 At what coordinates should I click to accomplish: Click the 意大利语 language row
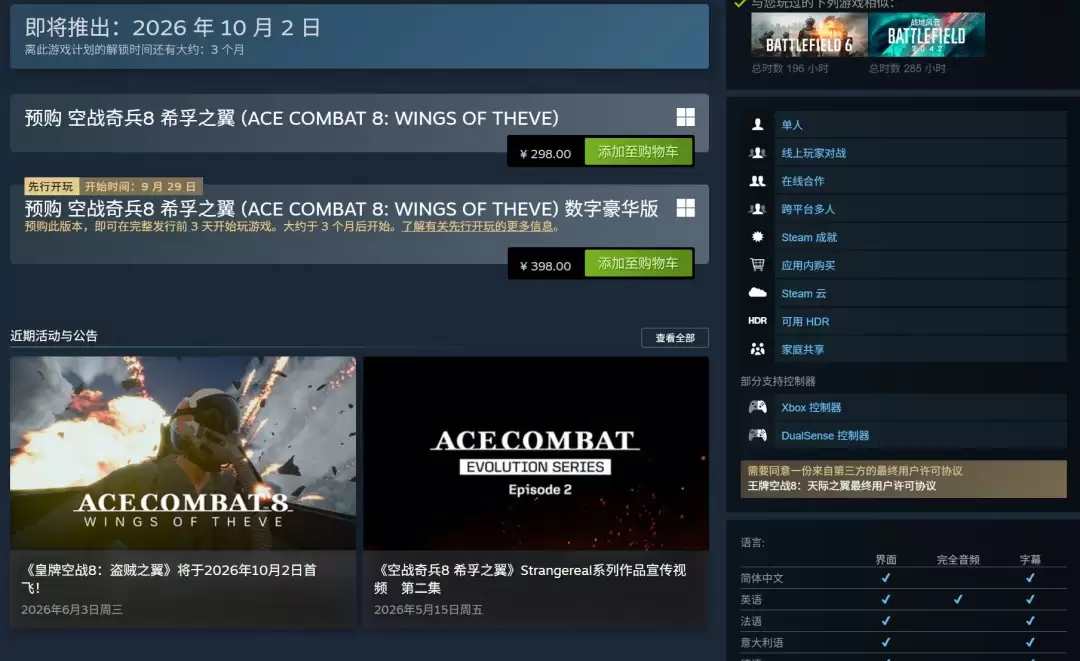pyautogui.click(x=903, y=642)
